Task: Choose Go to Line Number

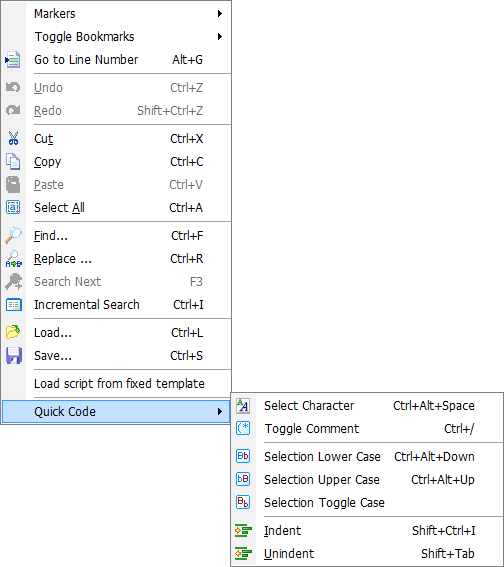Action: click(x=116, y=60)
